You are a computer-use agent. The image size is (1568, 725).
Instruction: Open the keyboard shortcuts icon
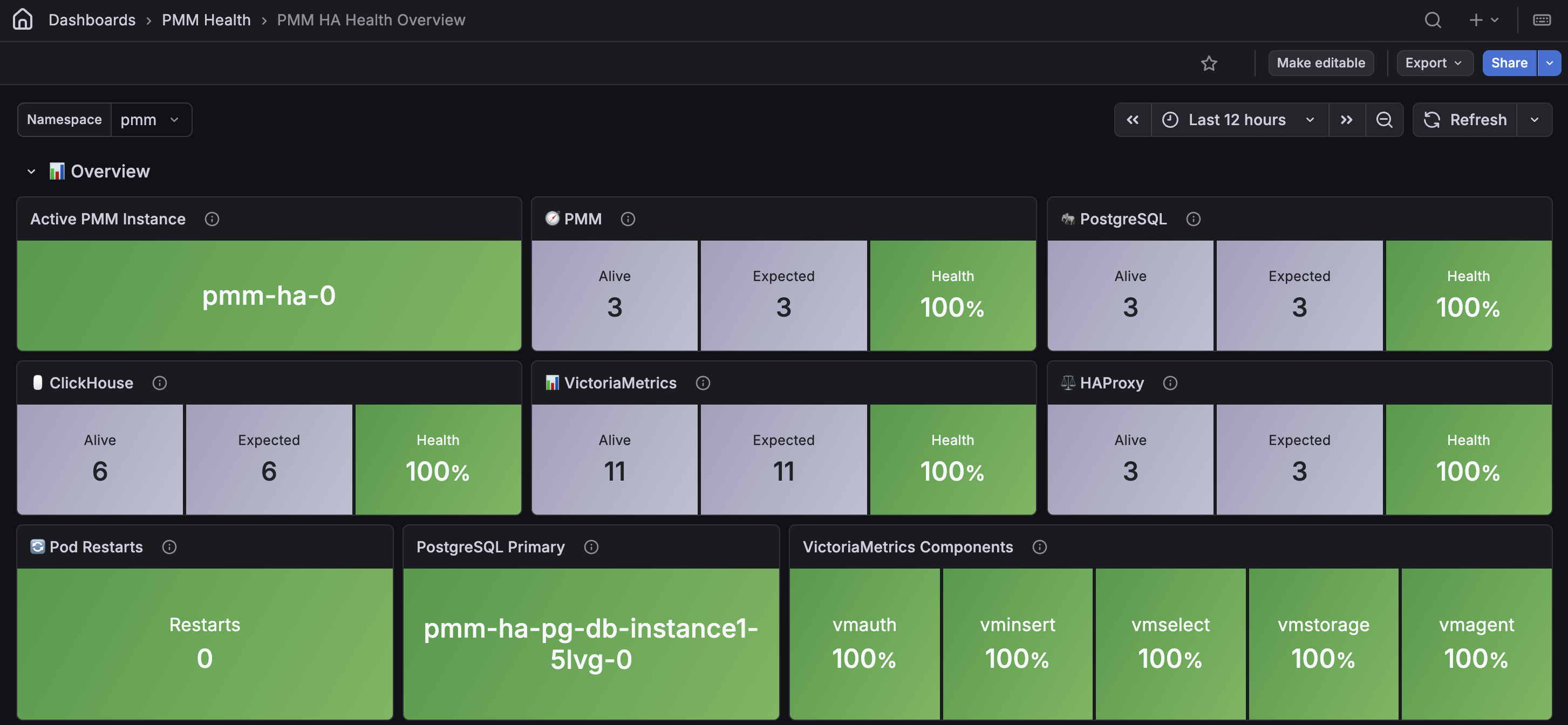tap(1542, 20)
